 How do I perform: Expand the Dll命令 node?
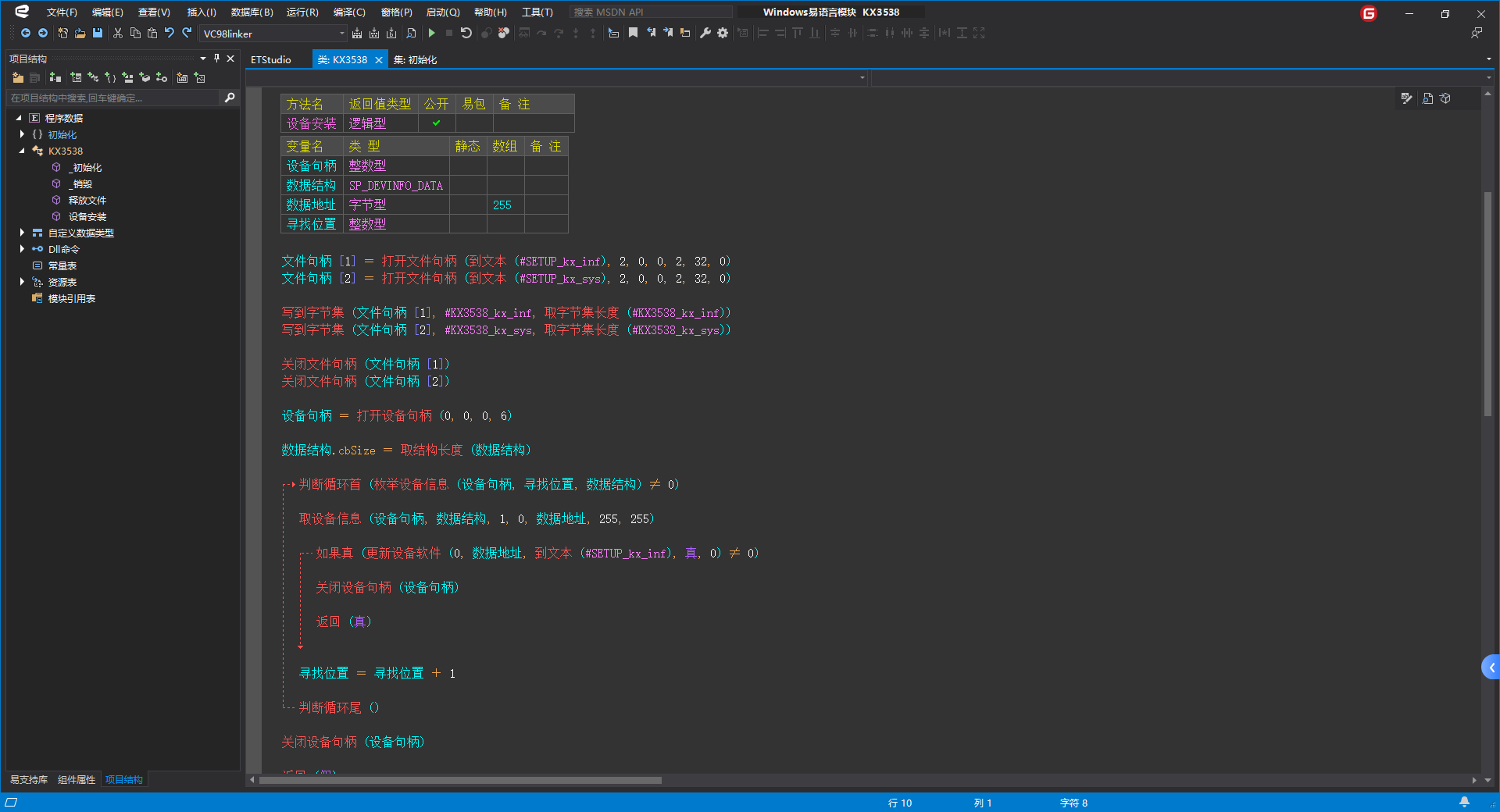click(22, 249)
